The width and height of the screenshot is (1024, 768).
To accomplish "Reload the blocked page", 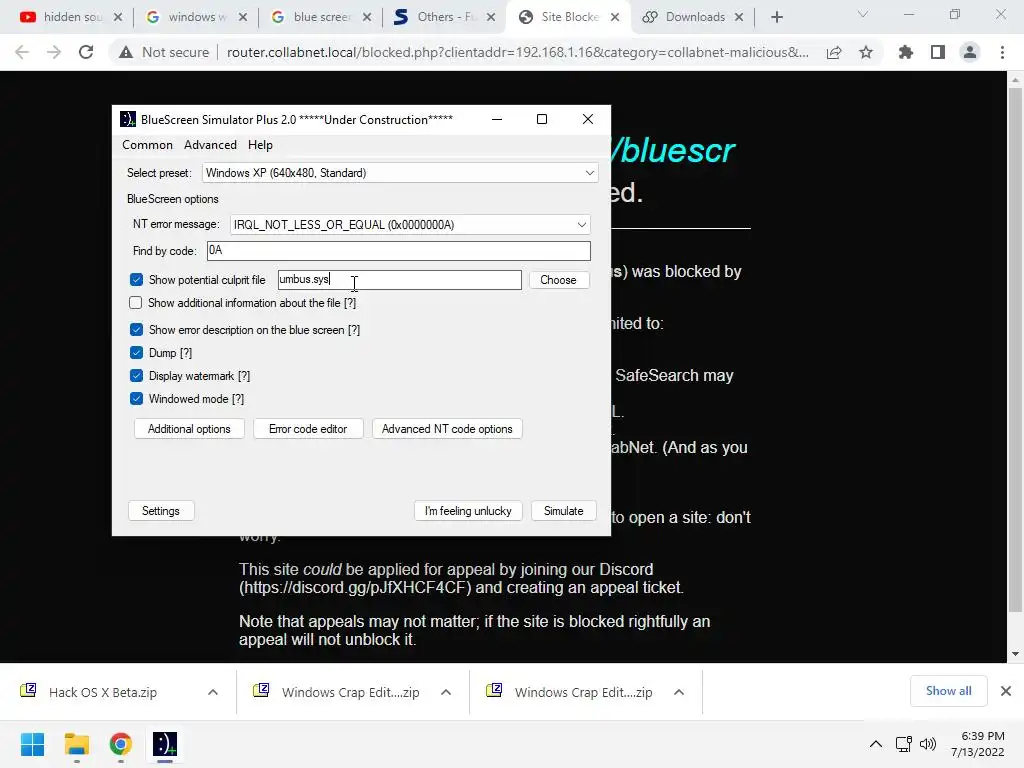I will tap(86, 52).
